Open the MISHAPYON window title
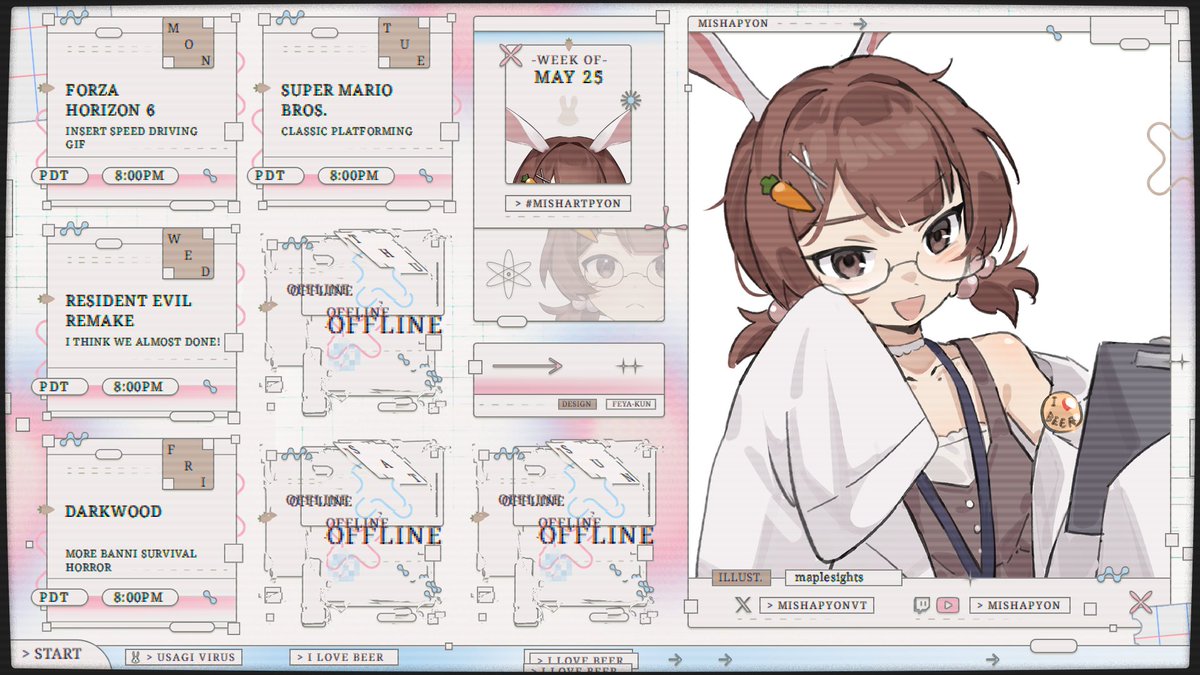The width and height of the screenshot is (1200, 675). click(x=735, y=23)
